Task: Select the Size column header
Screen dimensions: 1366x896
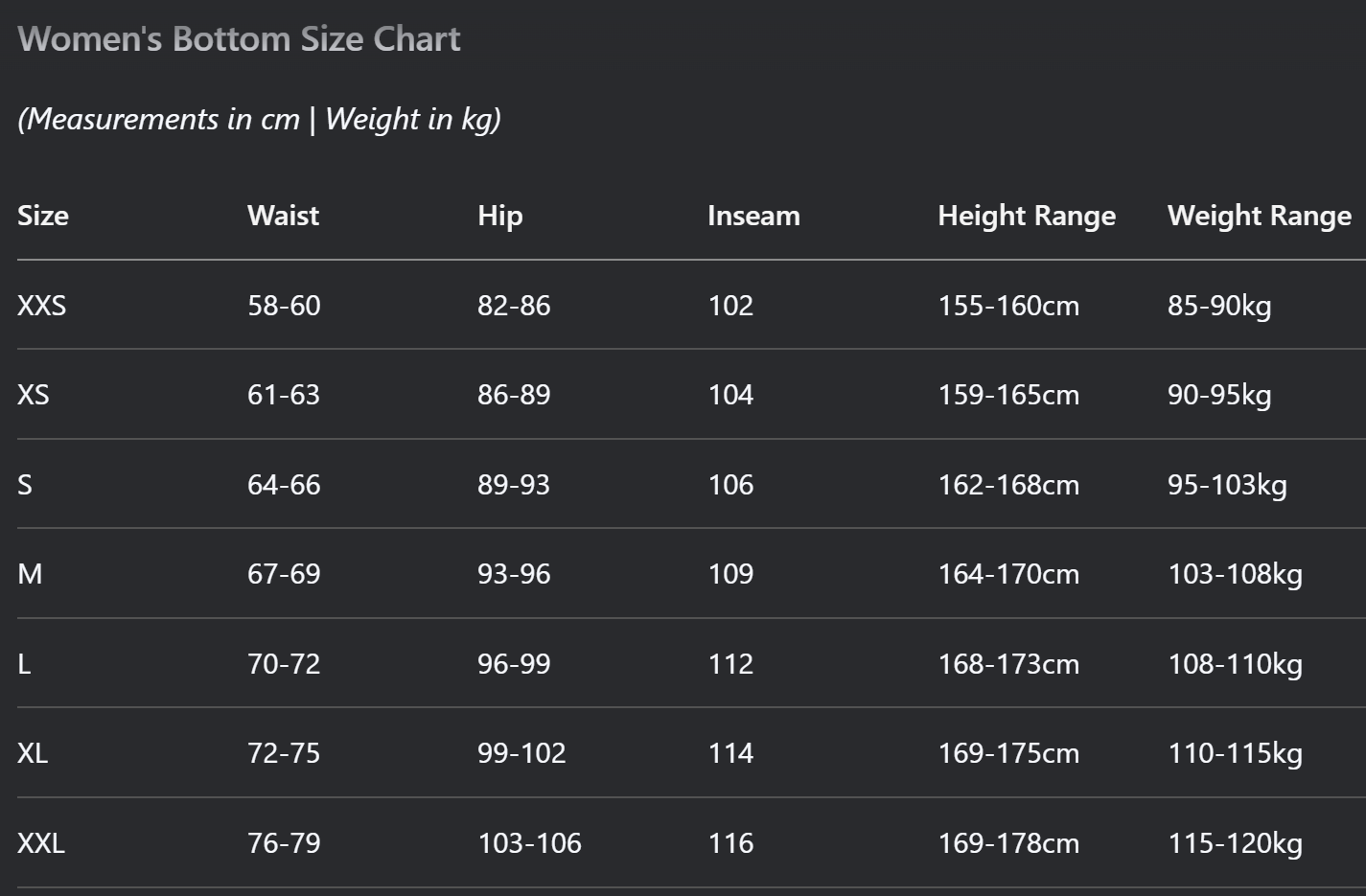Action: [43, 216]
